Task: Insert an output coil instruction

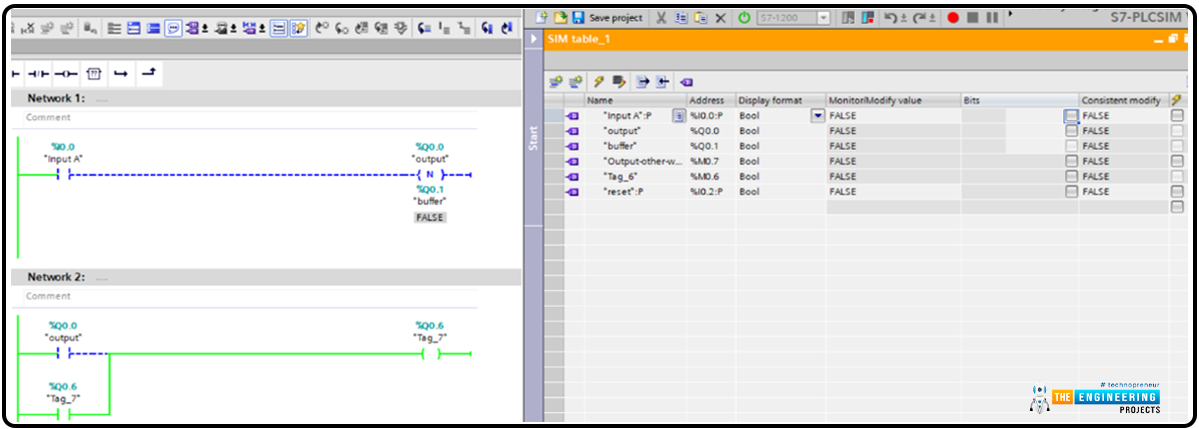Action: pyautogui.click(x=66, y=74)
